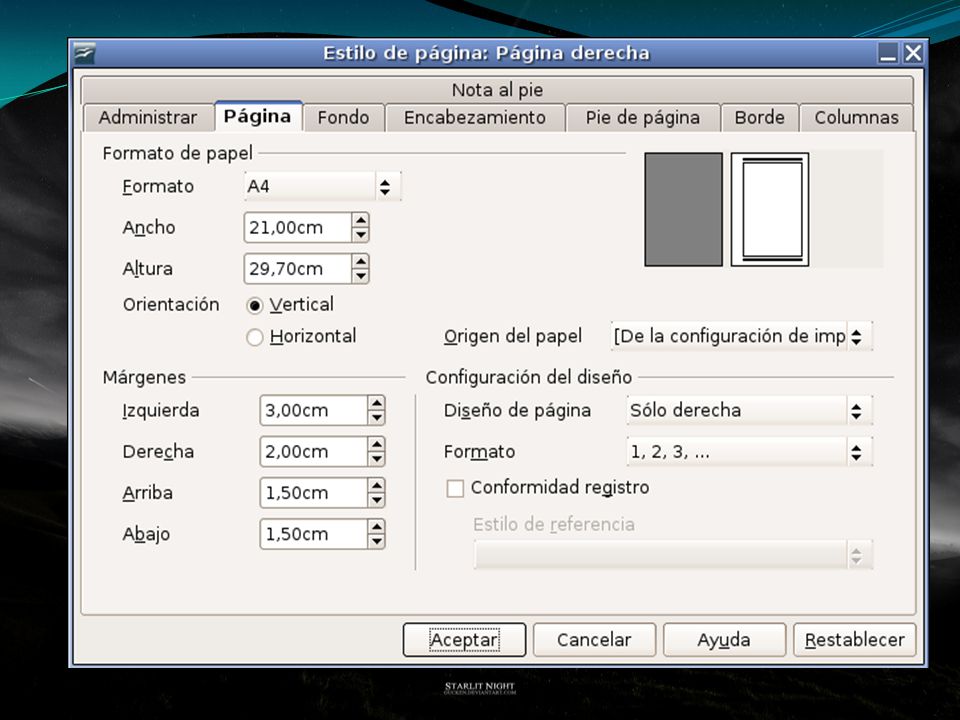
Task: Select Horizontal orientation
Action: (255, 337)
